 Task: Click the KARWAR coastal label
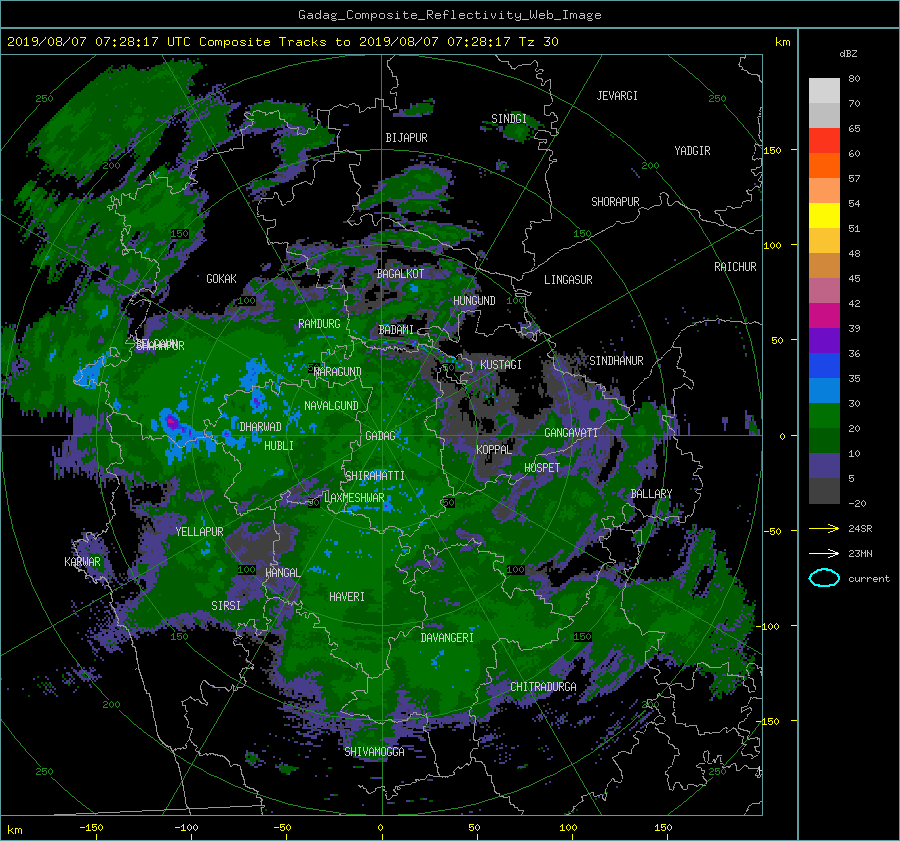[82, 561]
